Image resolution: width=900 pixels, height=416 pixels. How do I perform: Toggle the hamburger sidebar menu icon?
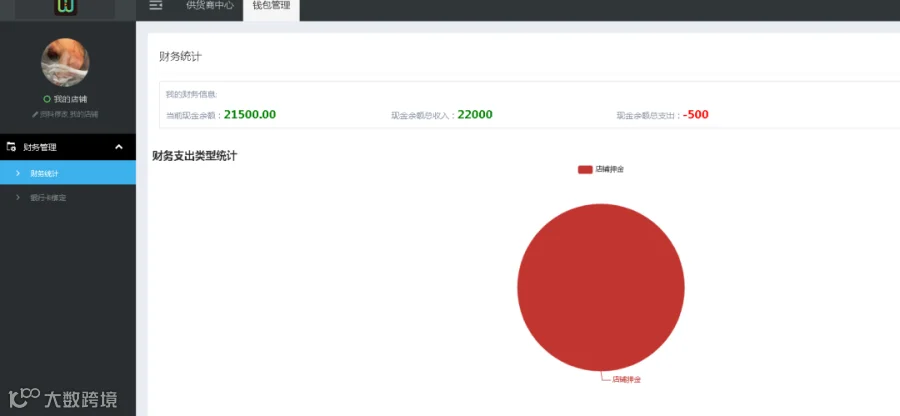pyautogui.click(x=156, y=5)
